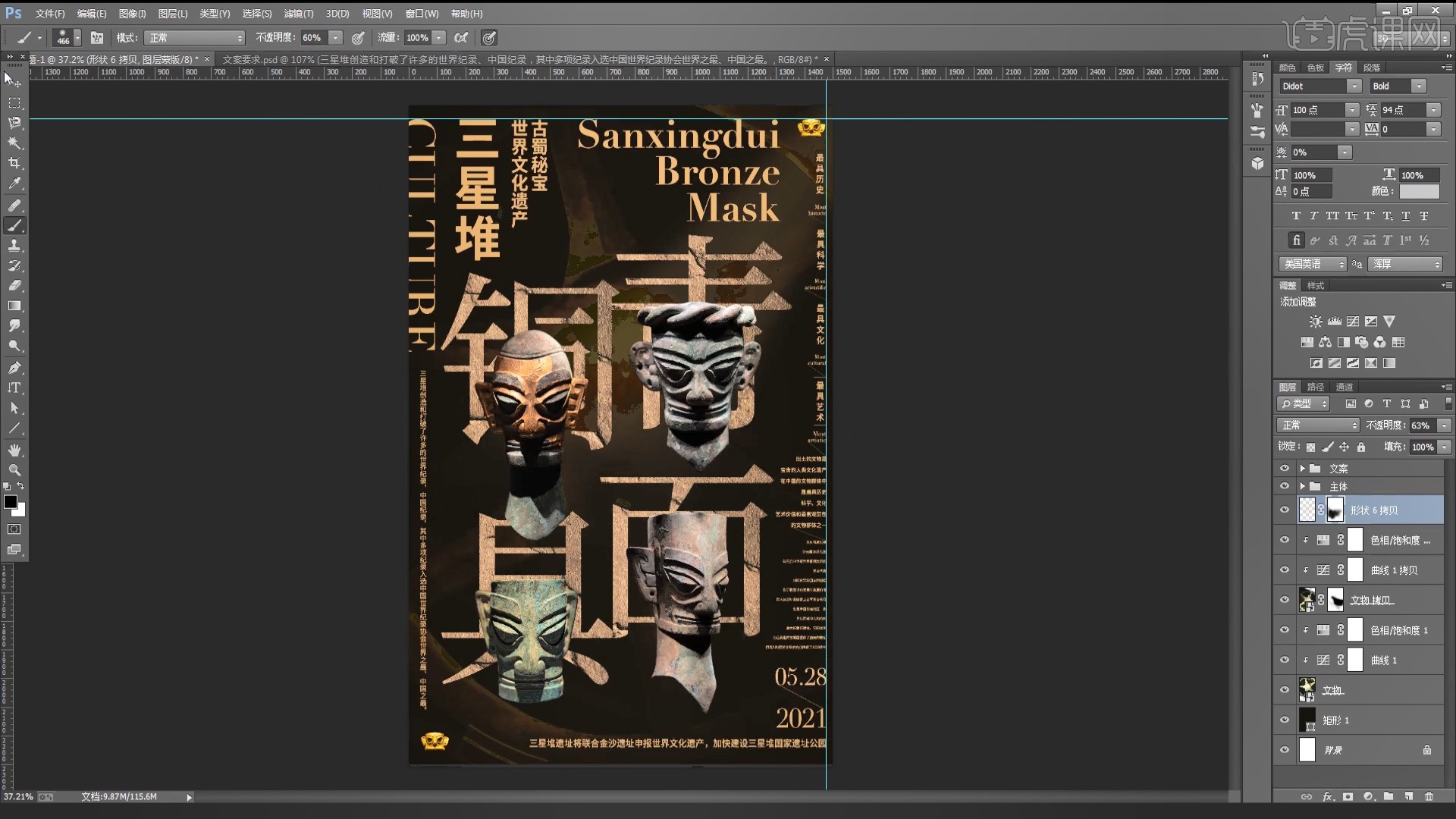The image size is (1456, 819).
Task: Click the Brightness/Contrast adjustment icon
Action: pos(1316,322)
